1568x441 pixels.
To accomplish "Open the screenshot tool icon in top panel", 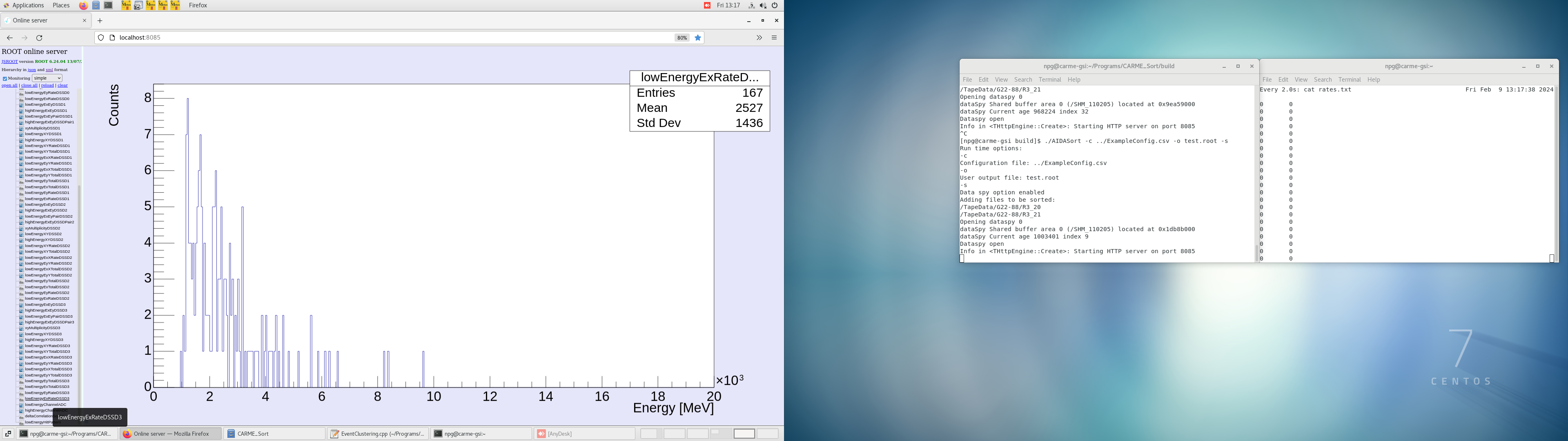I will point(138,5).
